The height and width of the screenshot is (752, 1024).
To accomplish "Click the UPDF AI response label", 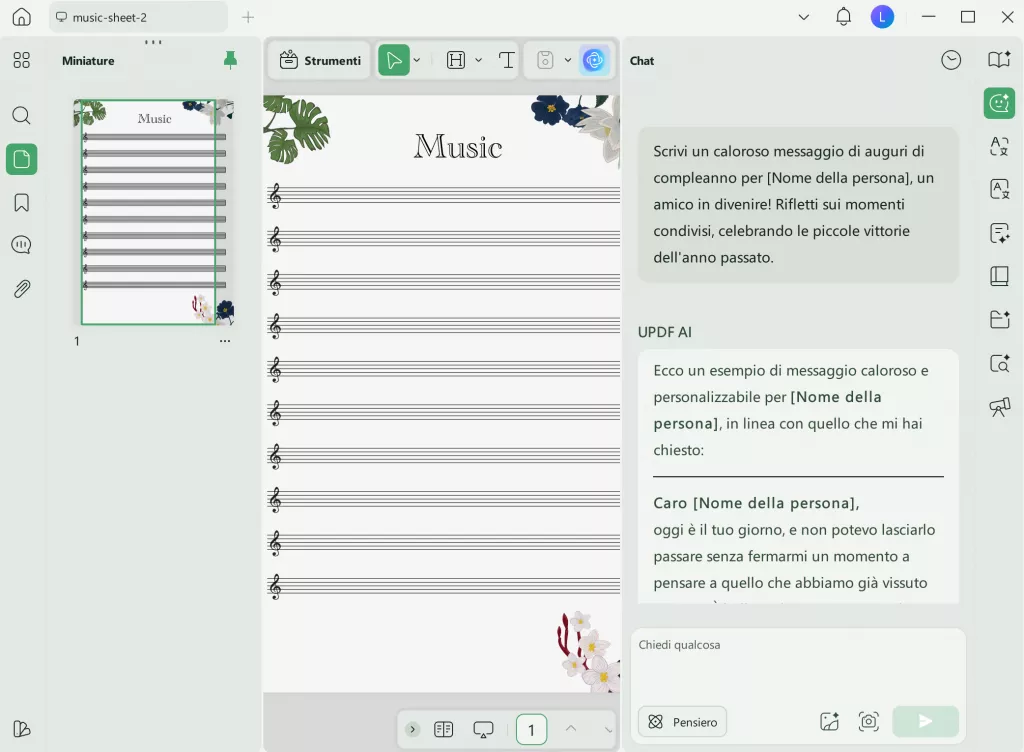I will 665,332.
